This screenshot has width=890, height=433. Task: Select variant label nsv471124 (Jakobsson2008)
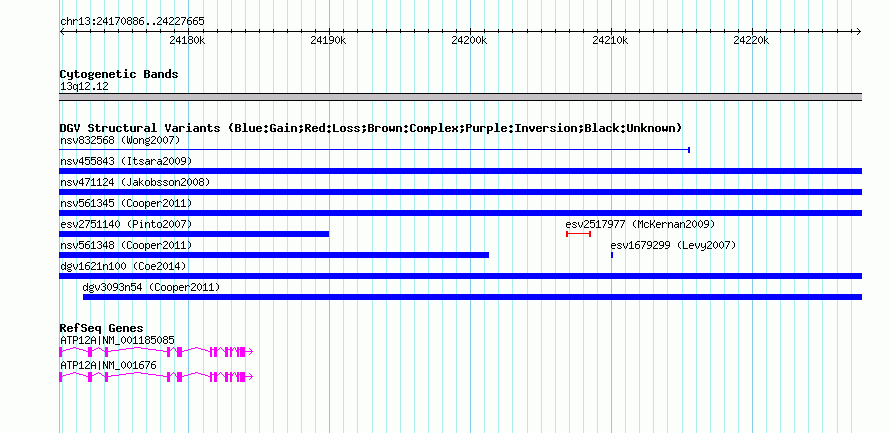coord(135,182)
